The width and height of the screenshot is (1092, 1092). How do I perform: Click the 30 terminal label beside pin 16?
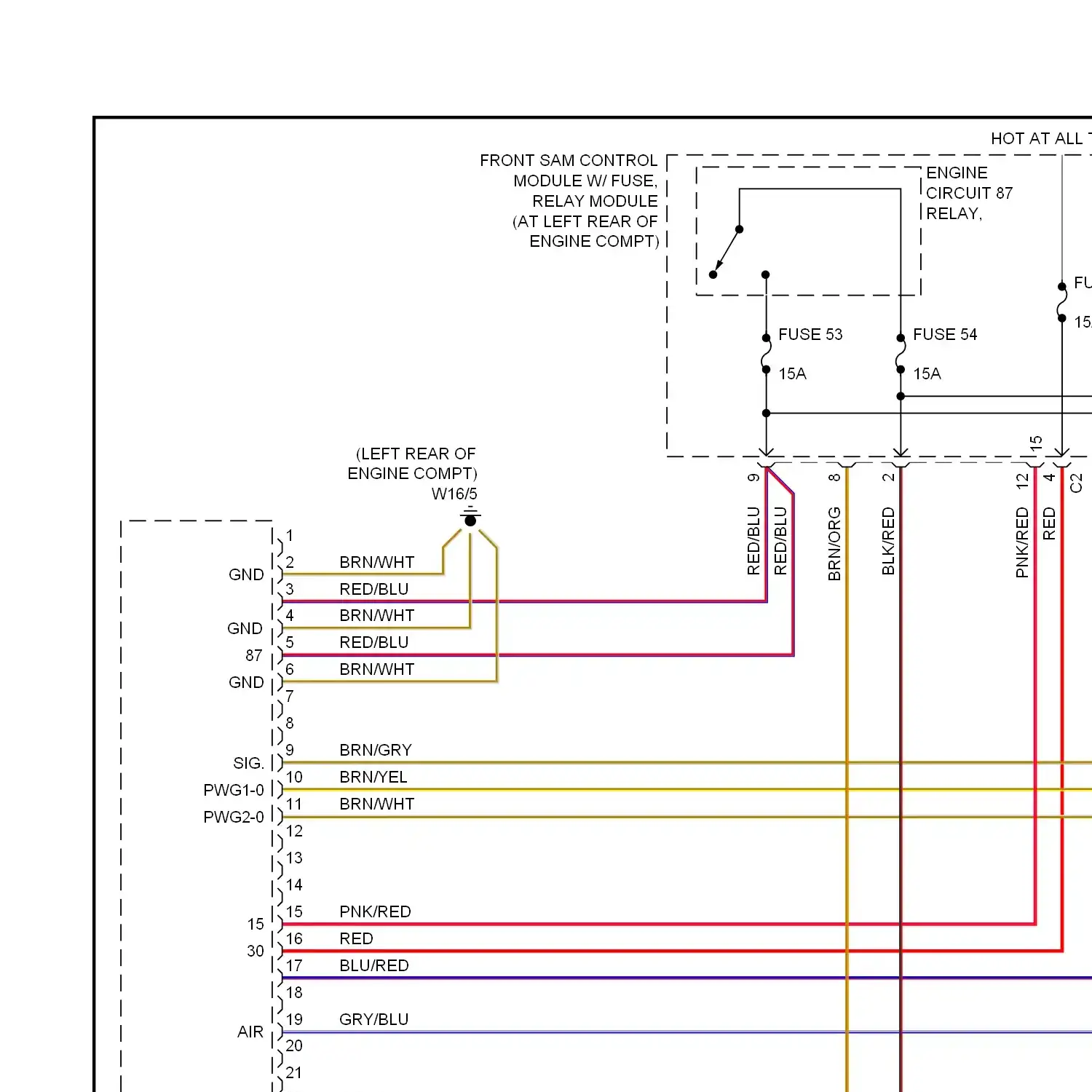[256, 951]
